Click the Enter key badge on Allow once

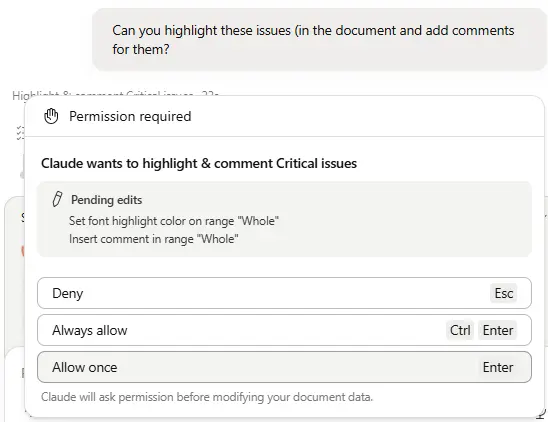498,367
